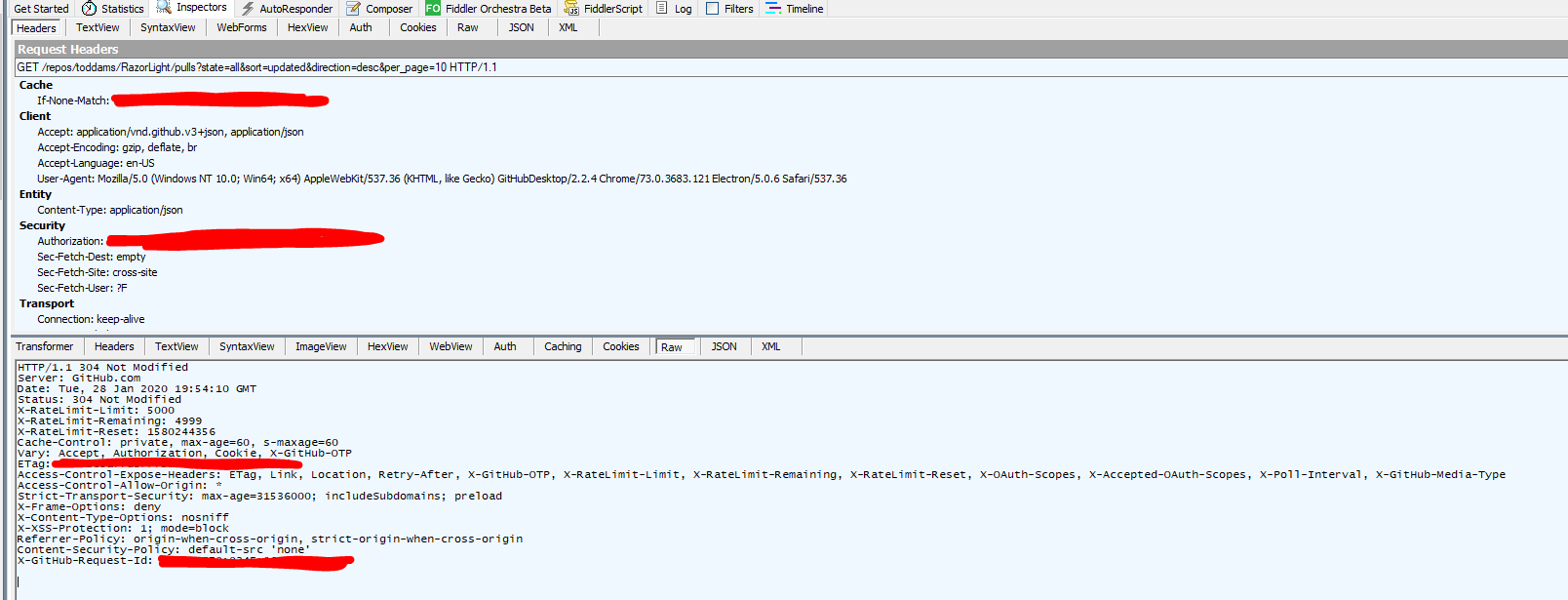Open the Statistics tab with clock icon
This screenshot has width=1568, height=600.
coord(113,9)
